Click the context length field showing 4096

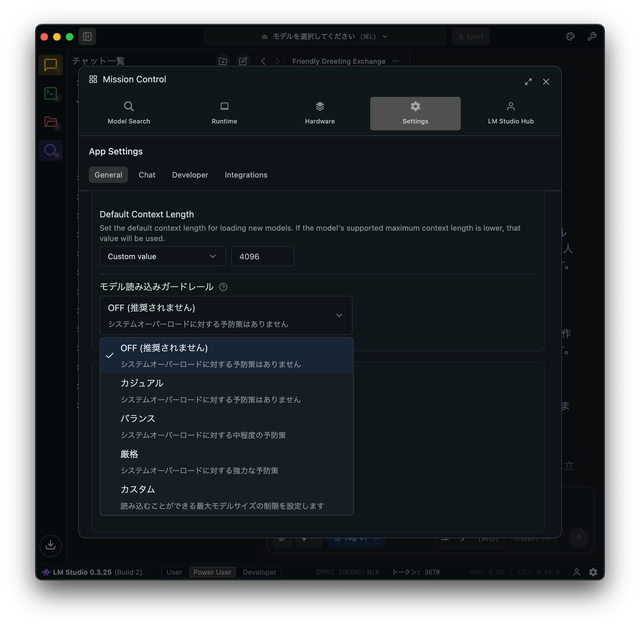coord(262,257)
